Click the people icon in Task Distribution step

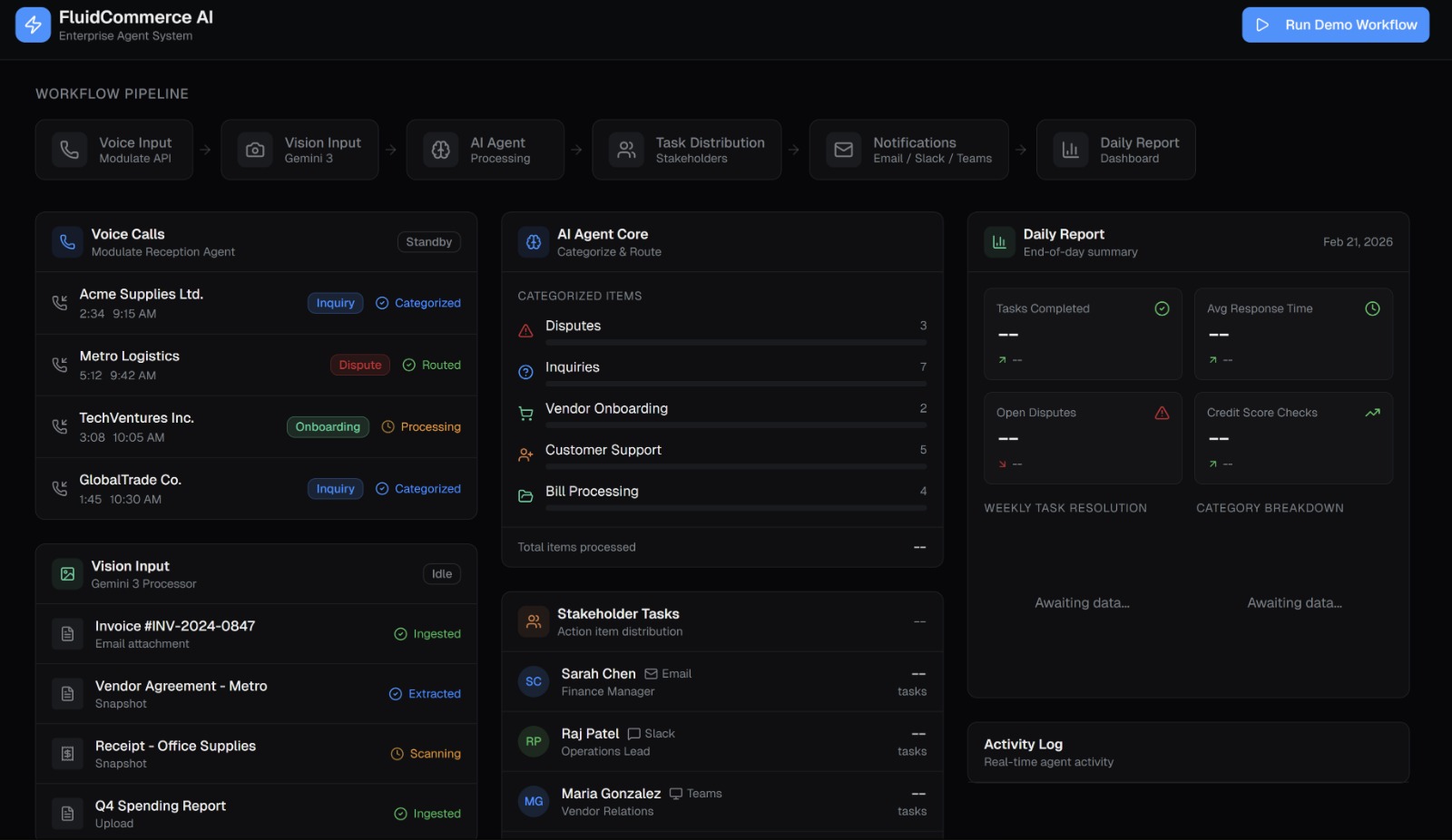pyautogui.click(x=626, y=150)
